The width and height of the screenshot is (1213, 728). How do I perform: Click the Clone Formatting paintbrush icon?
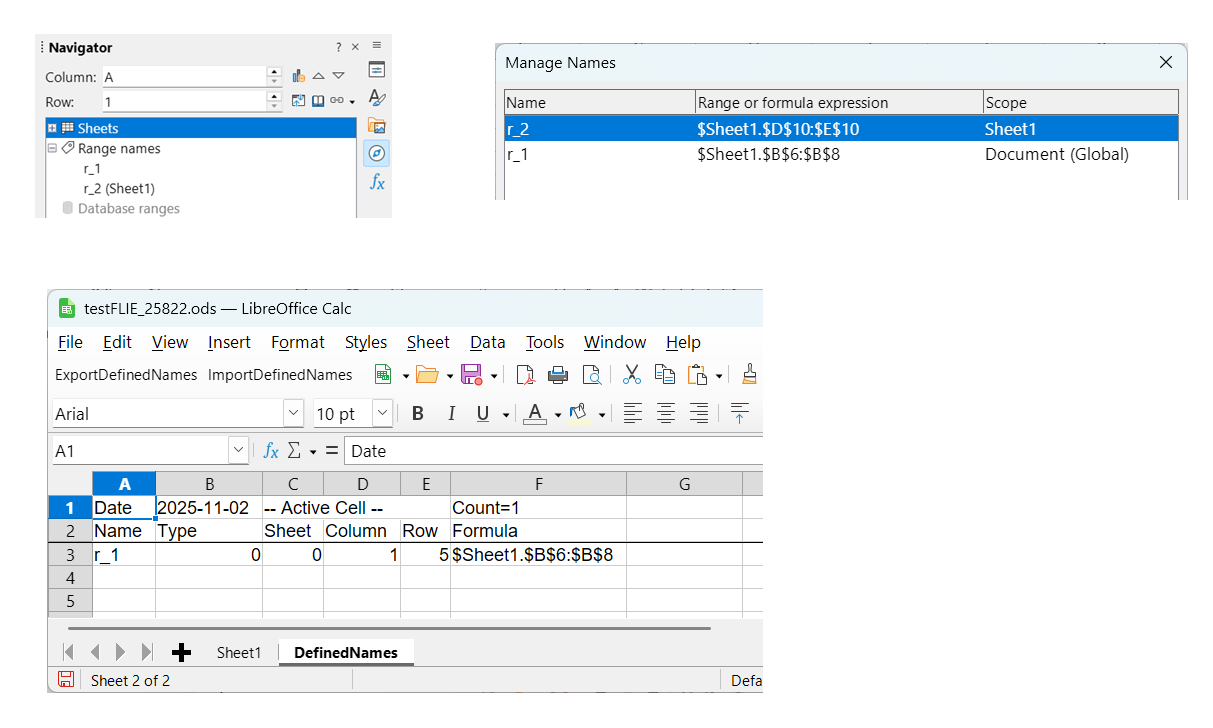[749, 375]
